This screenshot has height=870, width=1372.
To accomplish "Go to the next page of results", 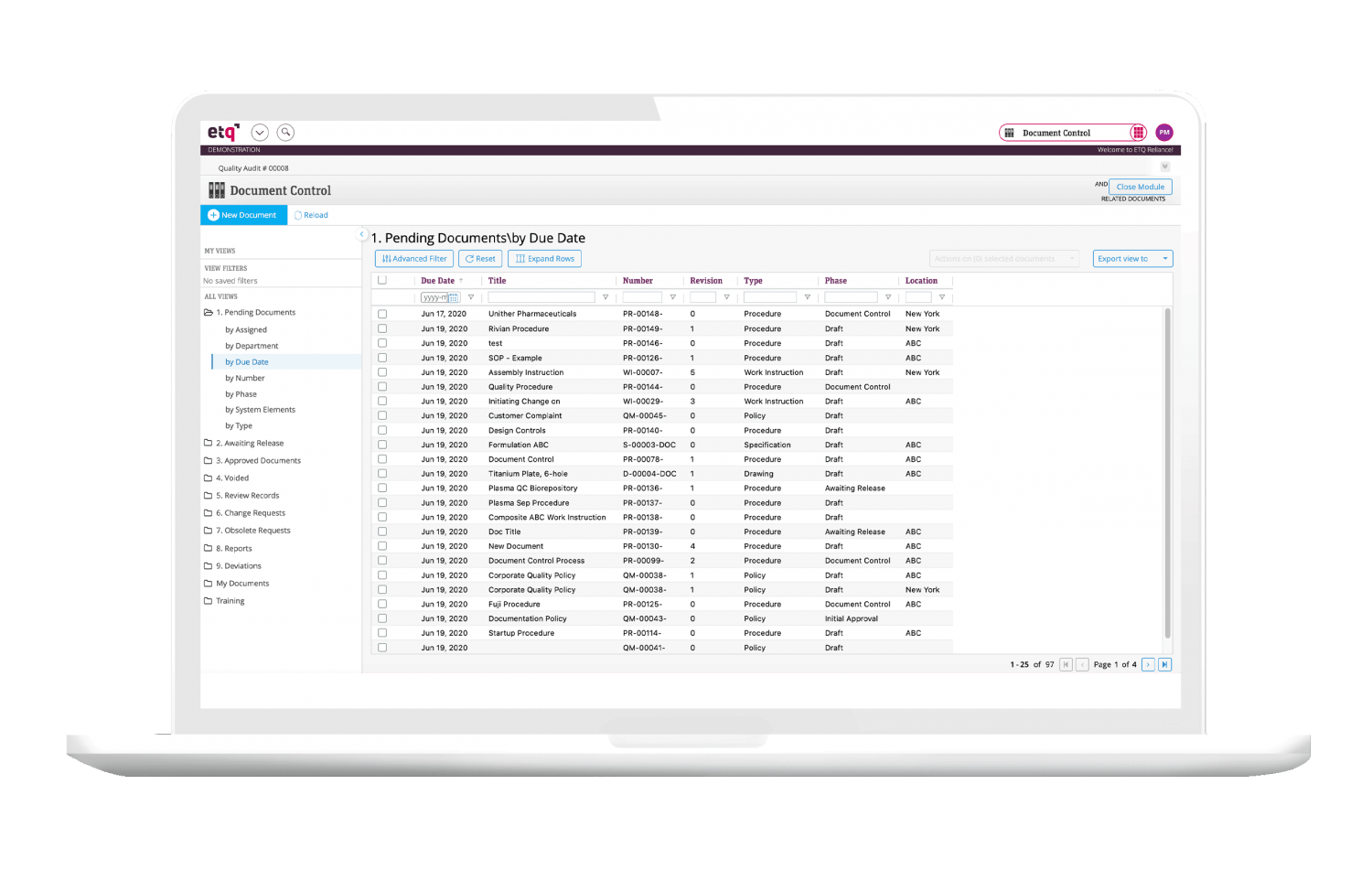I will 1148,665.
